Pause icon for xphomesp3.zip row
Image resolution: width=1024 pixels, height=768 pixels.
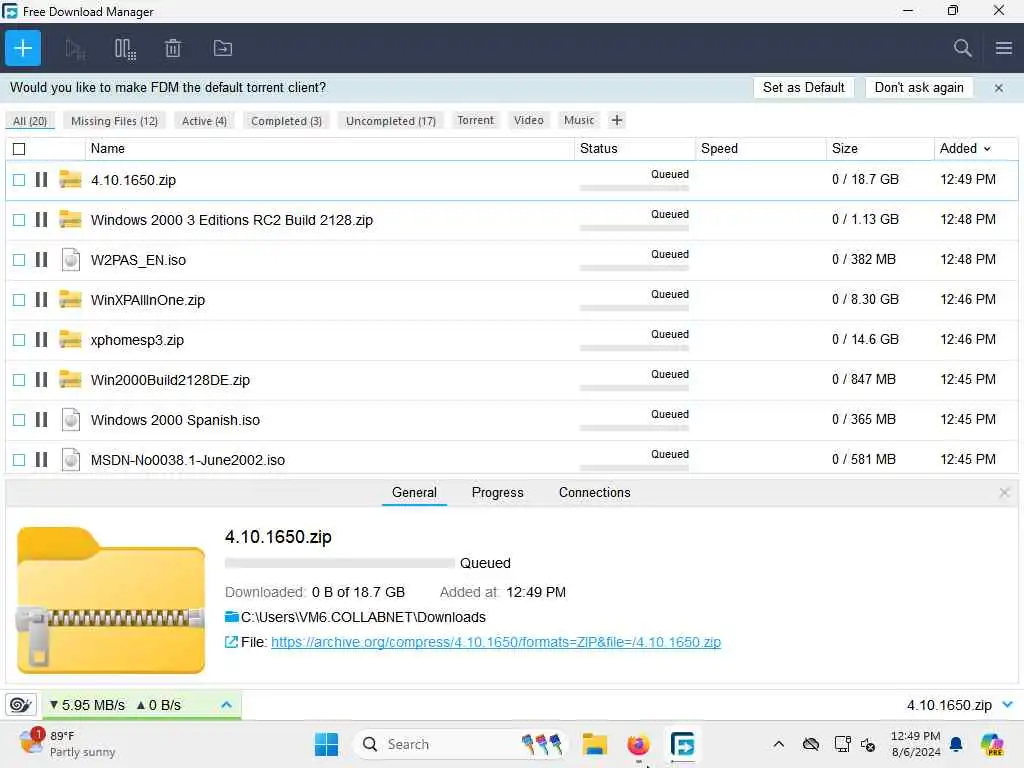pyautogui.click(x=41, y=340)
